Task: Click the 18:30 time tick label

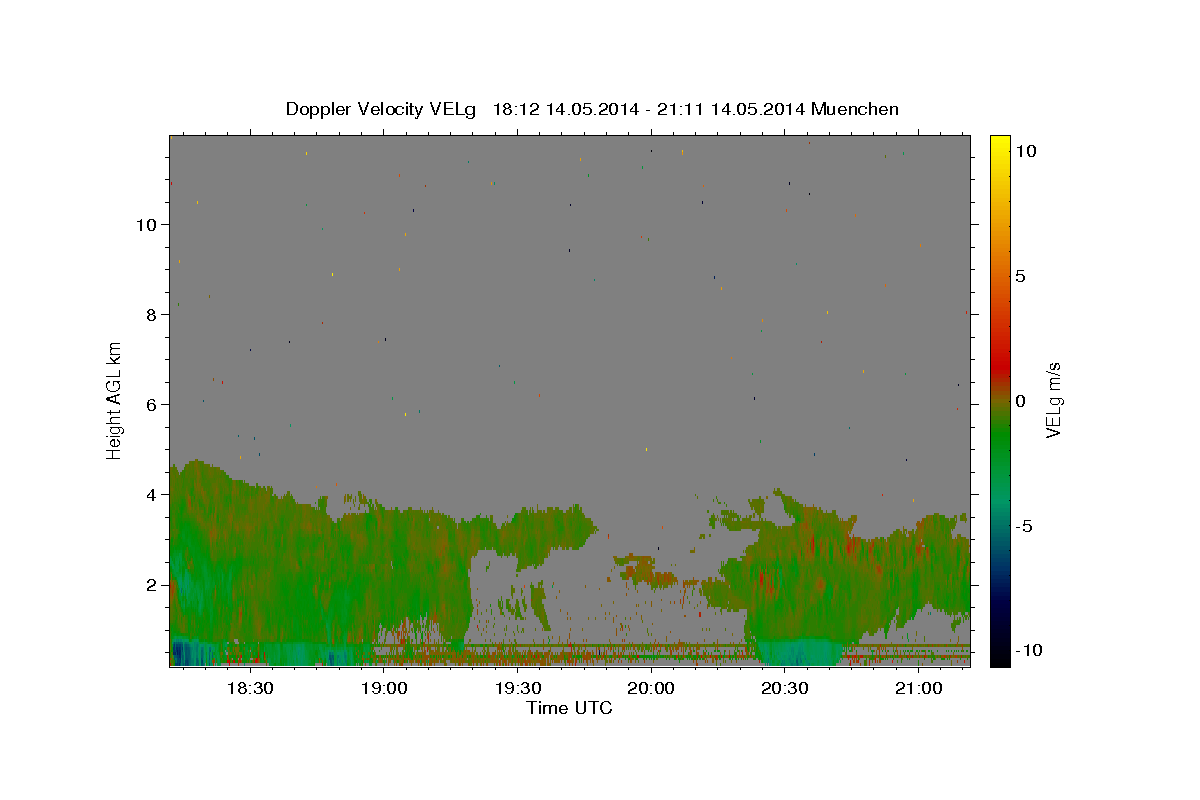Action: [x=250, y=688]
